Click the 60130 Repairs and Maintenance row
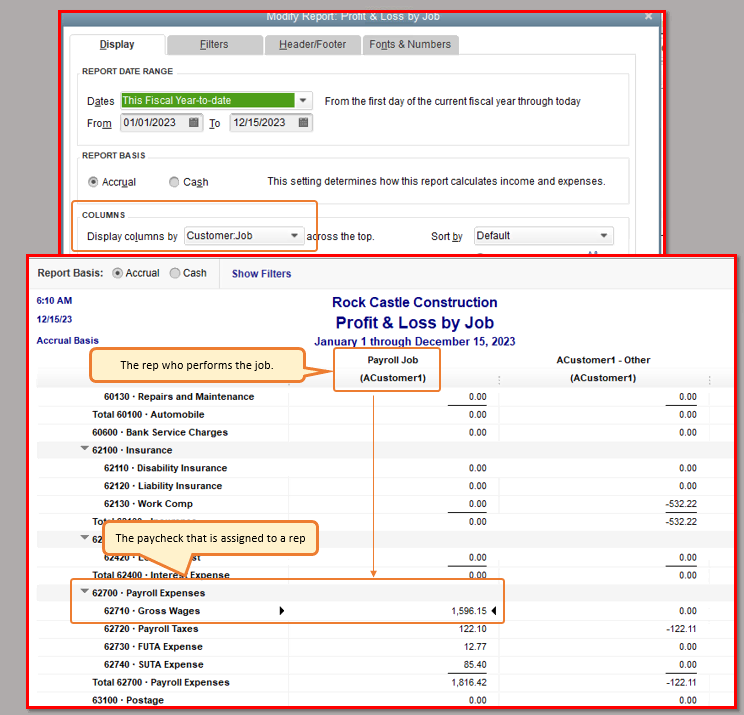Viewport: 744px width, 715px height. pyautogui.click(x=179, y=397)
